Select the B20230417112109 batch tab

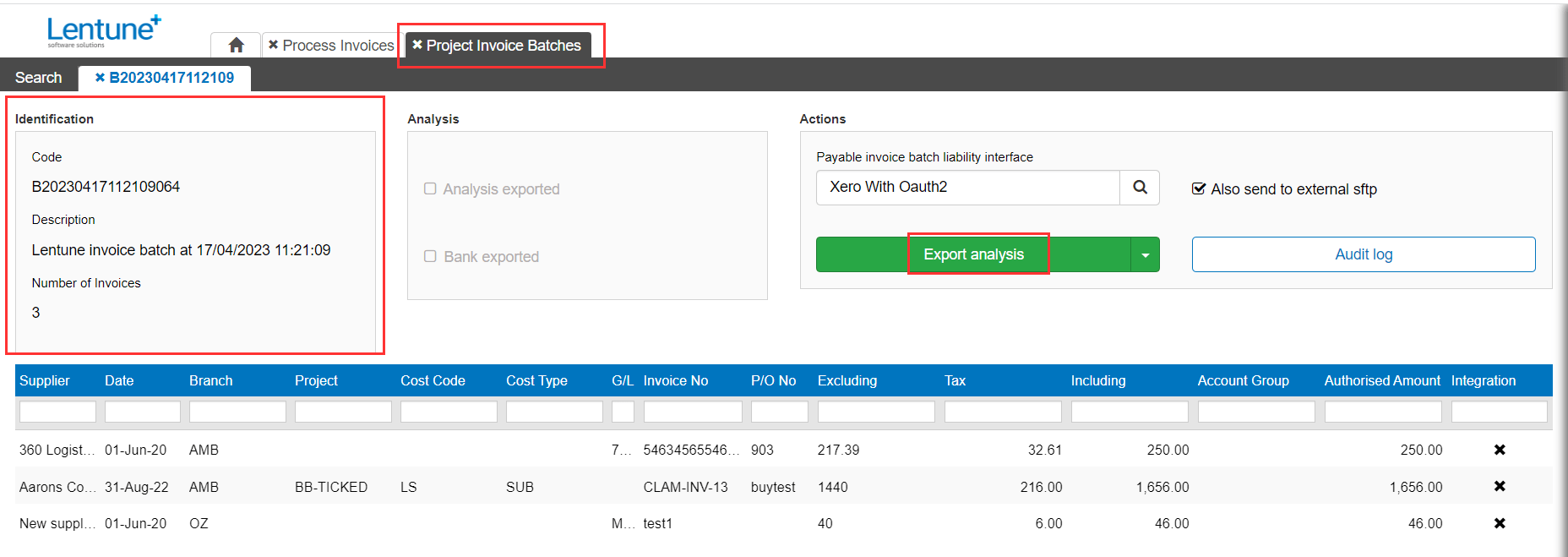[x=171, y=78]
